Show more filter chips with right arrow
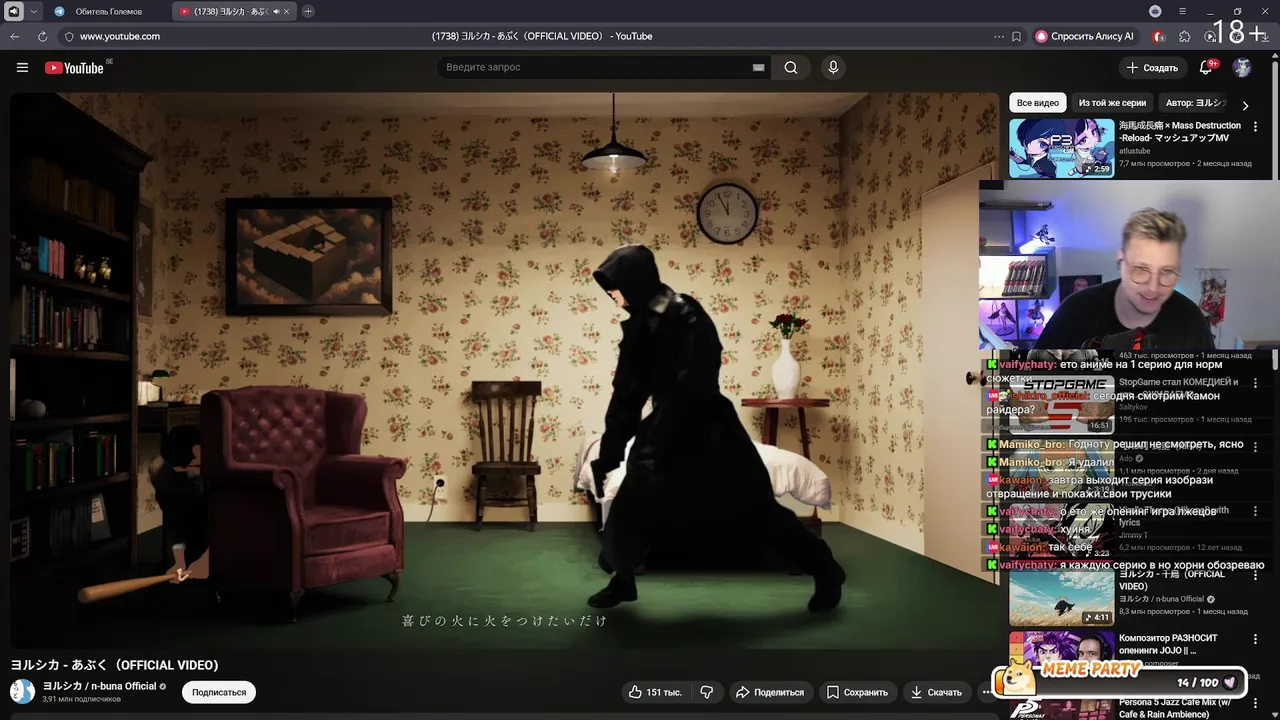 coord(1245,104)
